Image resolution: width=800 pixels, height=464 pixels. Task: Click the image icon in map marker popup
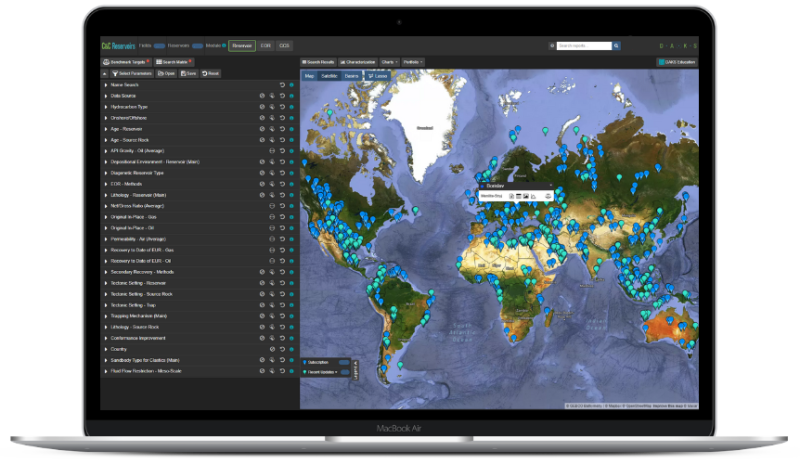[x=525, y=195]
